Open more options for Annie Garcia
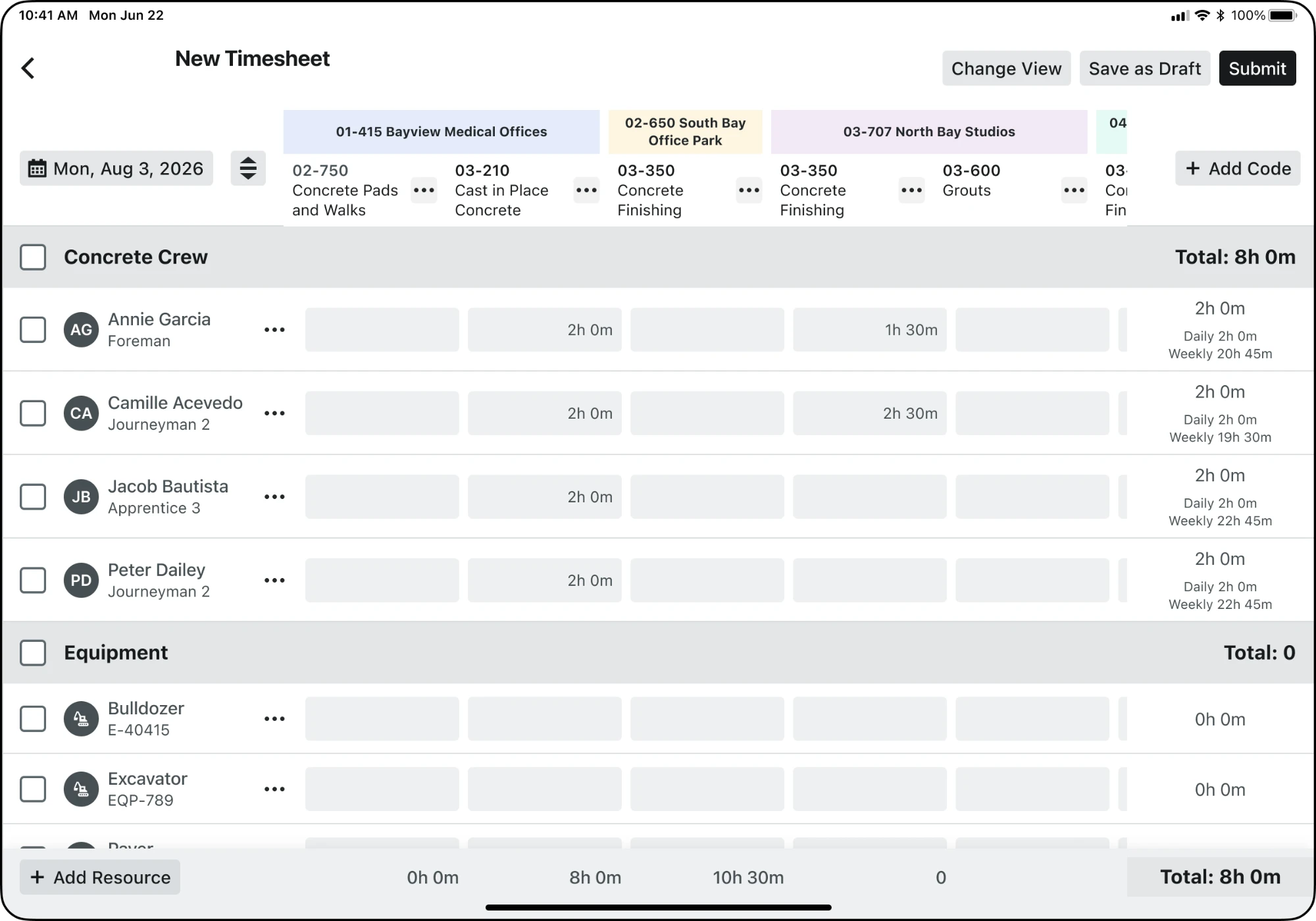The width and height of the screenshot is (1316, 921). pyautogui.click(x=274, y=330)
